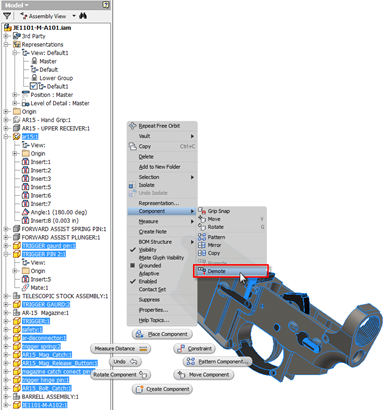The height and width of the screenshot is (410, 387).
Task: Expand FORWARD ASSIST SPRING PIN:1 node
Action: click(x=6, y=229)
